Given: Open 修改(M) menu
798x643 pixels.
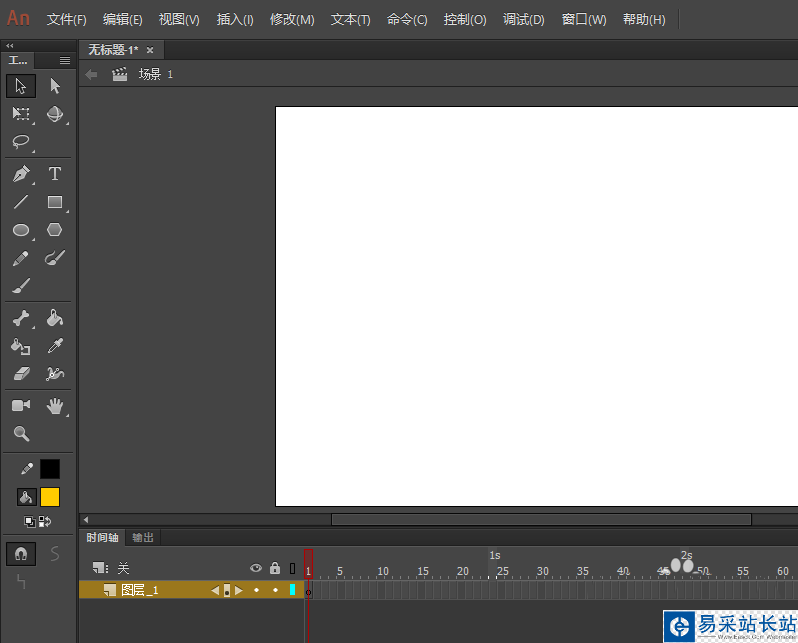Looking at the screenshot, I should pyautogui.click(x=292, y=19).
